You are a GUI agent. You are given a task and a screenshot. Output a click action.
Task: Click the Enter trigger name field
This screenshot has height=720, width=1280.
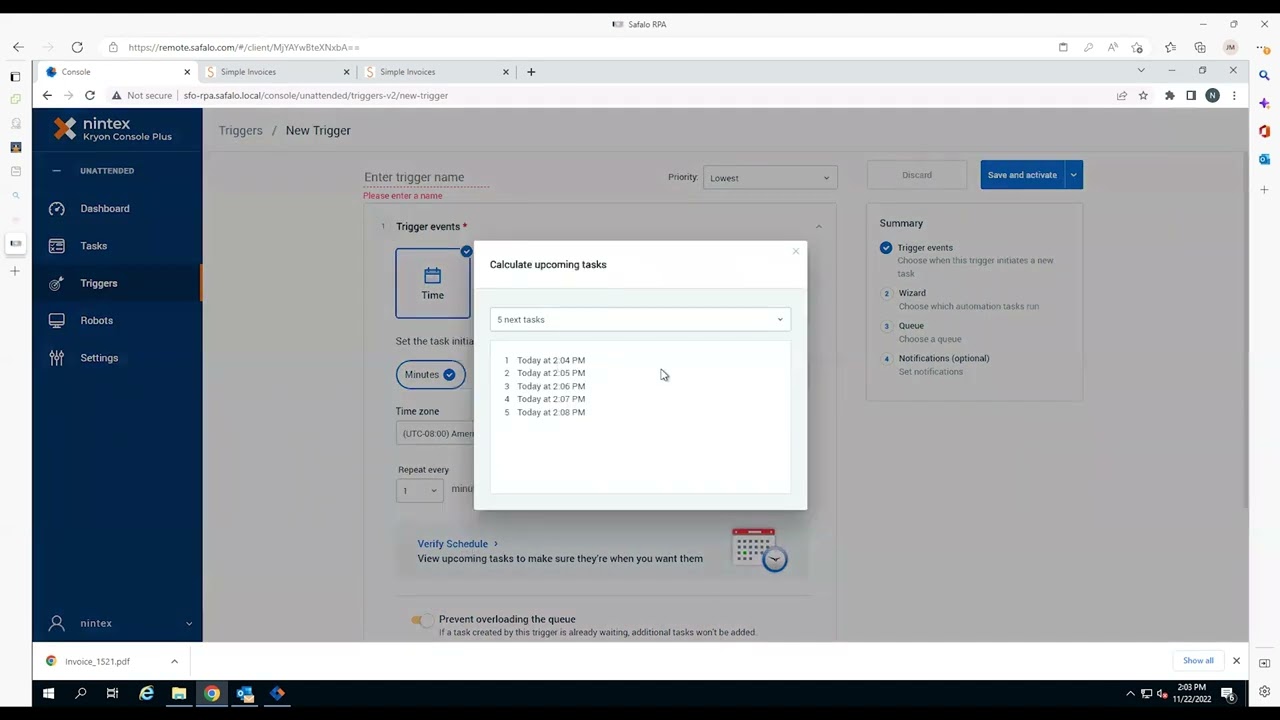coord(426,177)
